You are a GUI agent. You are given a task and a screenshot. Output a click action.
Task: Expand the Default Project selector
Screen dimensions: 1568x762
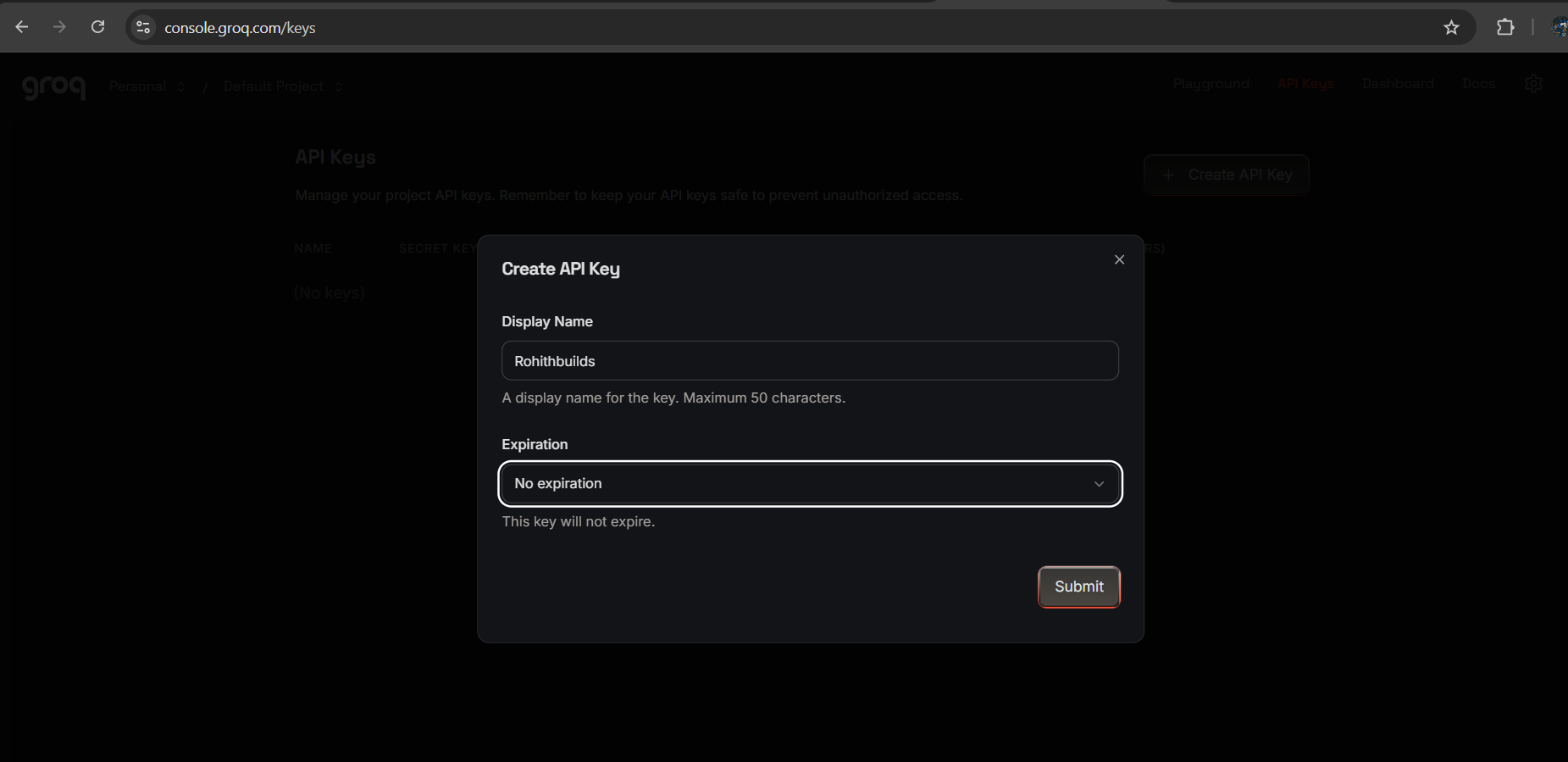click(x=283, y=86)
